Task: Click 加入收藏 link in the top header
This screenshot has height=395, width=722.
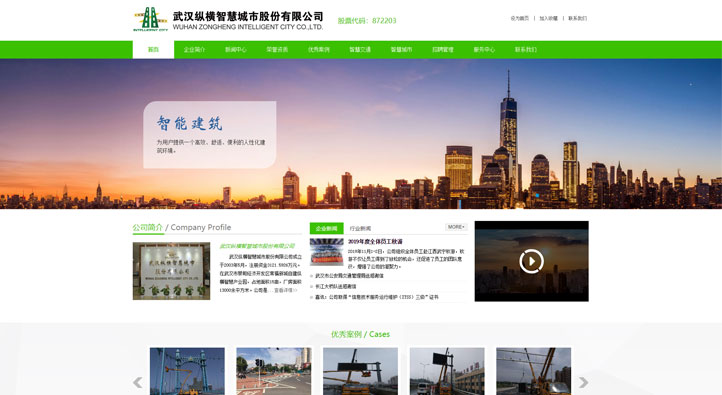Action: point(548,18)
